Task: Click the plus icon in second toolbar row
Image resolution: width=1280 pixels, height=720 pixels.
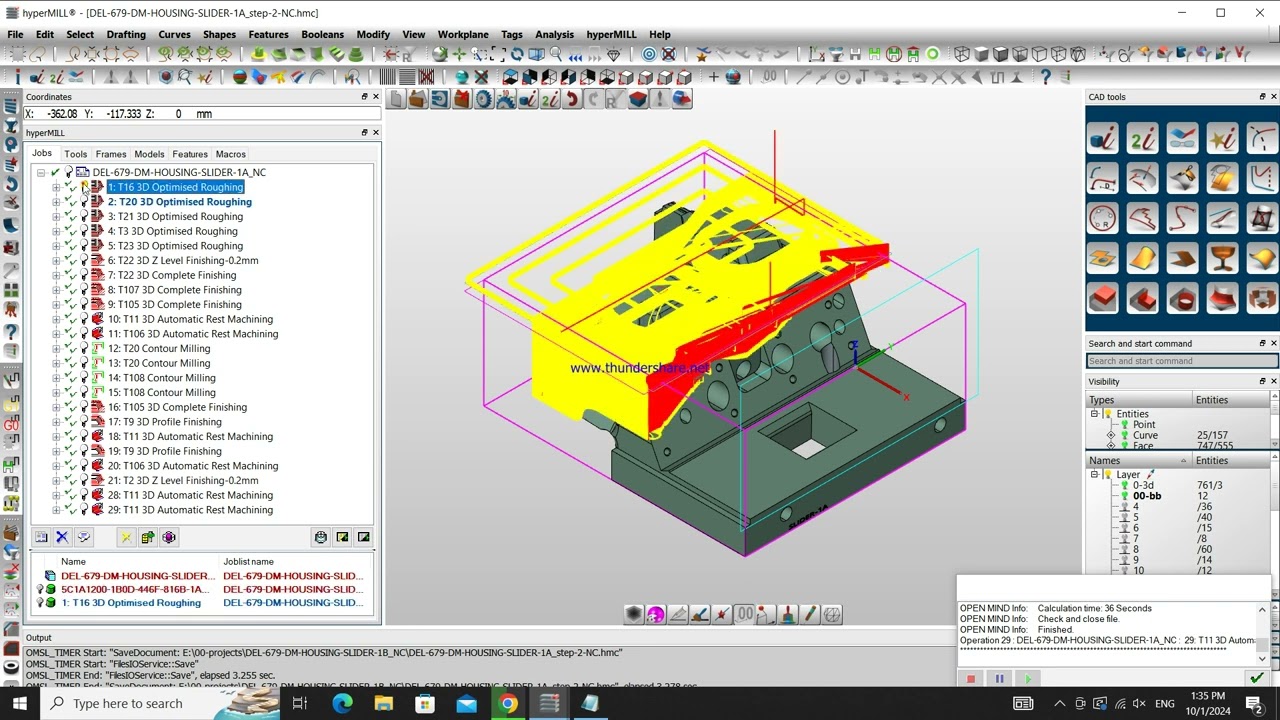Action: (714, 77)
